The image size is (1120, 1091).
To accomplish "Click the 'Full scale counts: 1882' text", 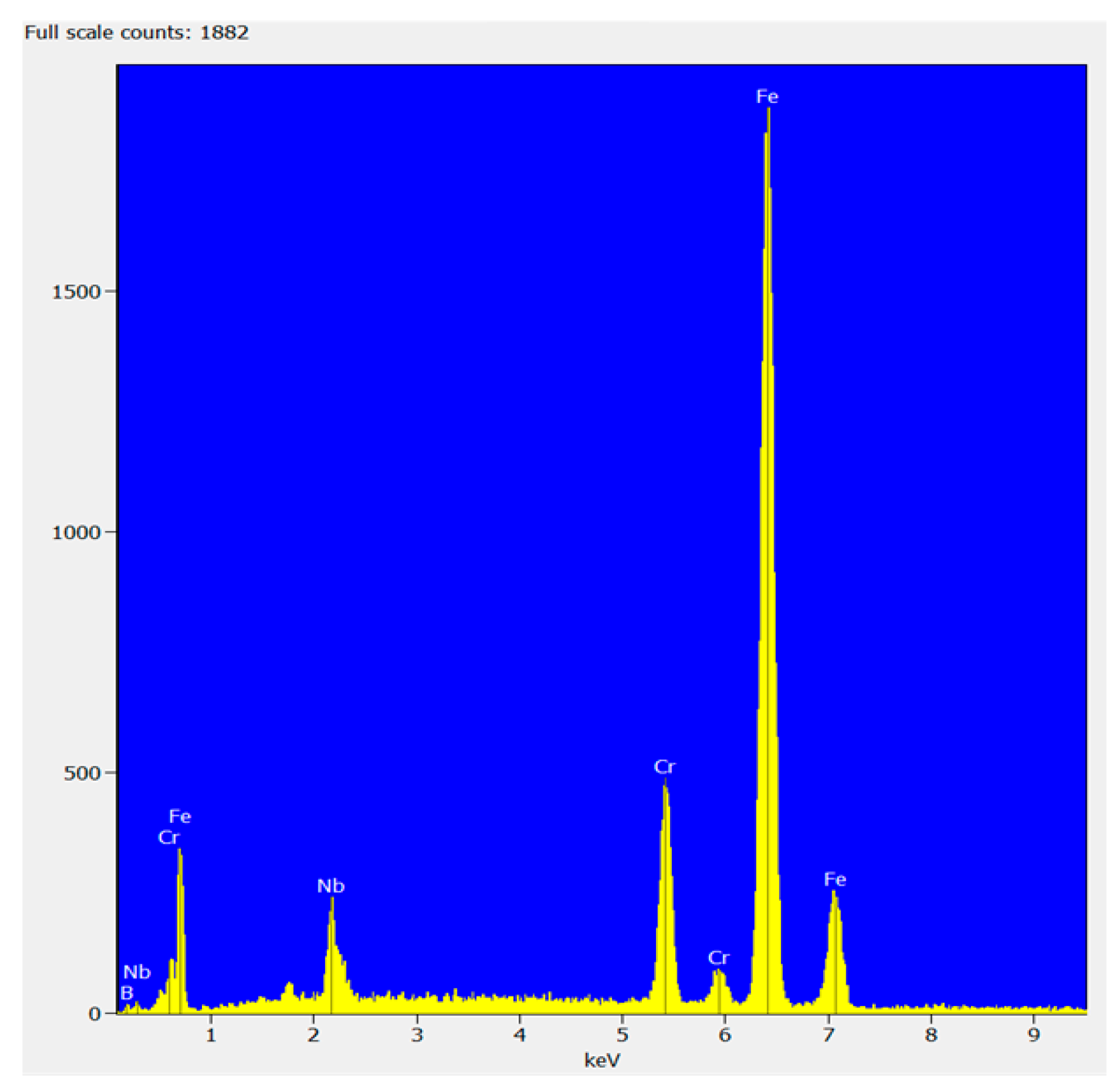I will [136, 32].
